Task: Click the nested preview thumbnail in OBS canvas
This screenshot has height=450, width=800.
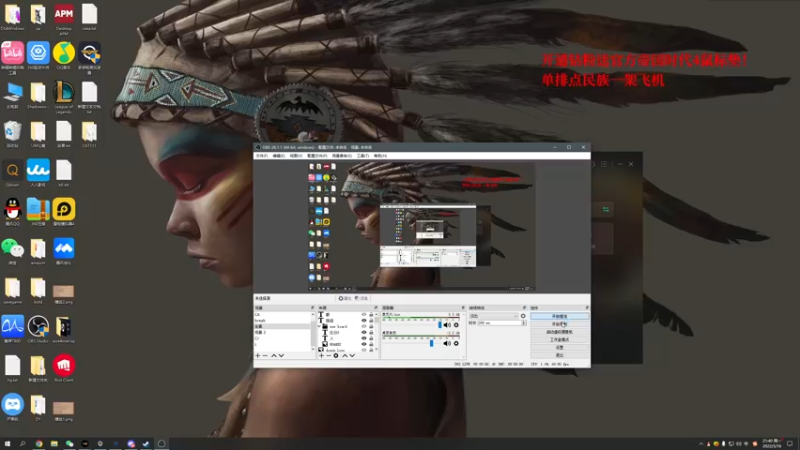Action: [428, 236]
